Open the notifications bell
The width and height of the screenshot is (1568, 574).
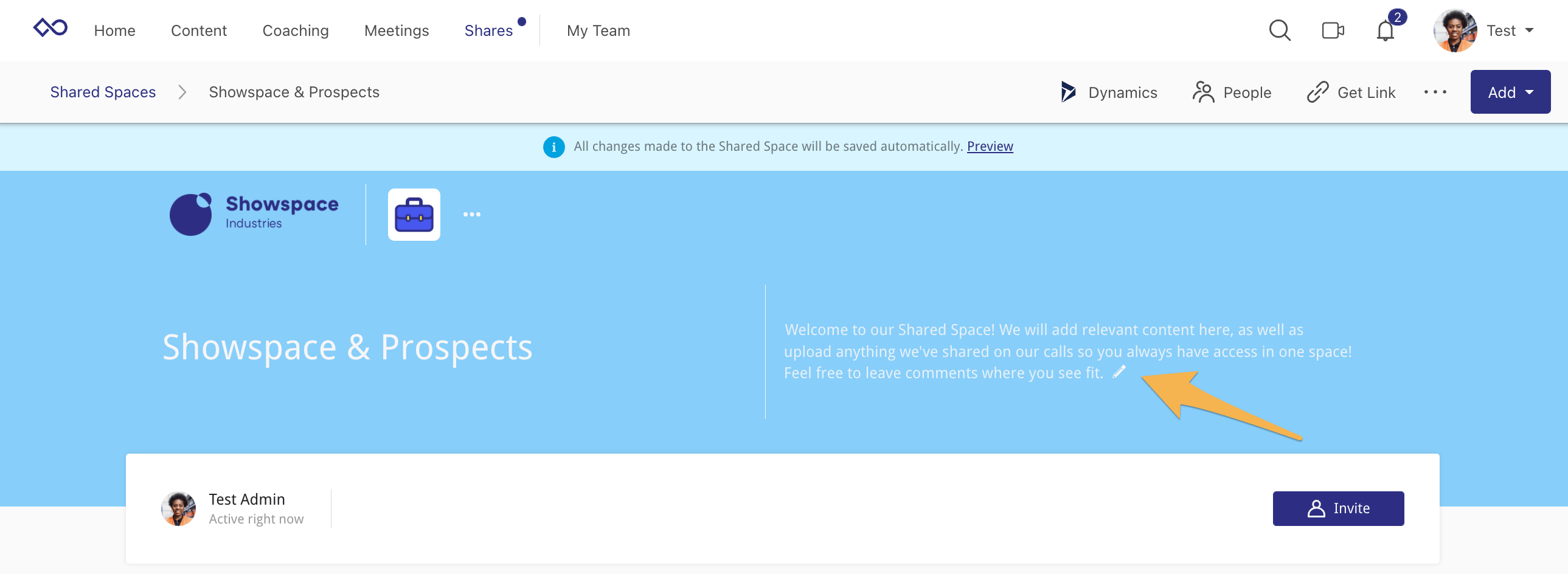click(x=1386, y=31)
